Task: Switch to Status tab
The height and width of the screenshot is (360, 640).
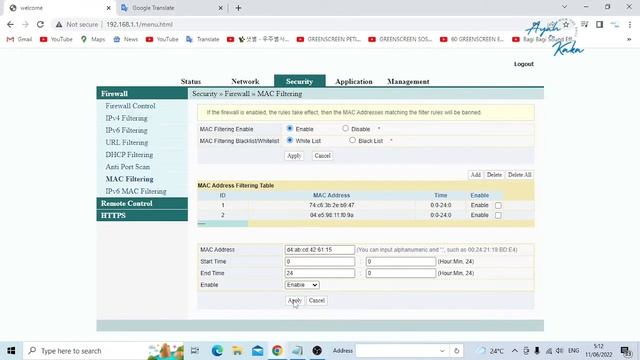Action: click(x=191, y=82)
